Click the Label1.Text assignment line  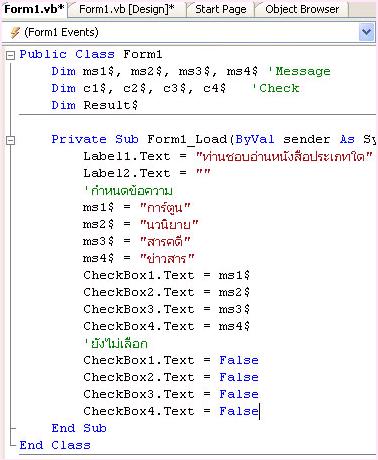(x=228, y=156)
